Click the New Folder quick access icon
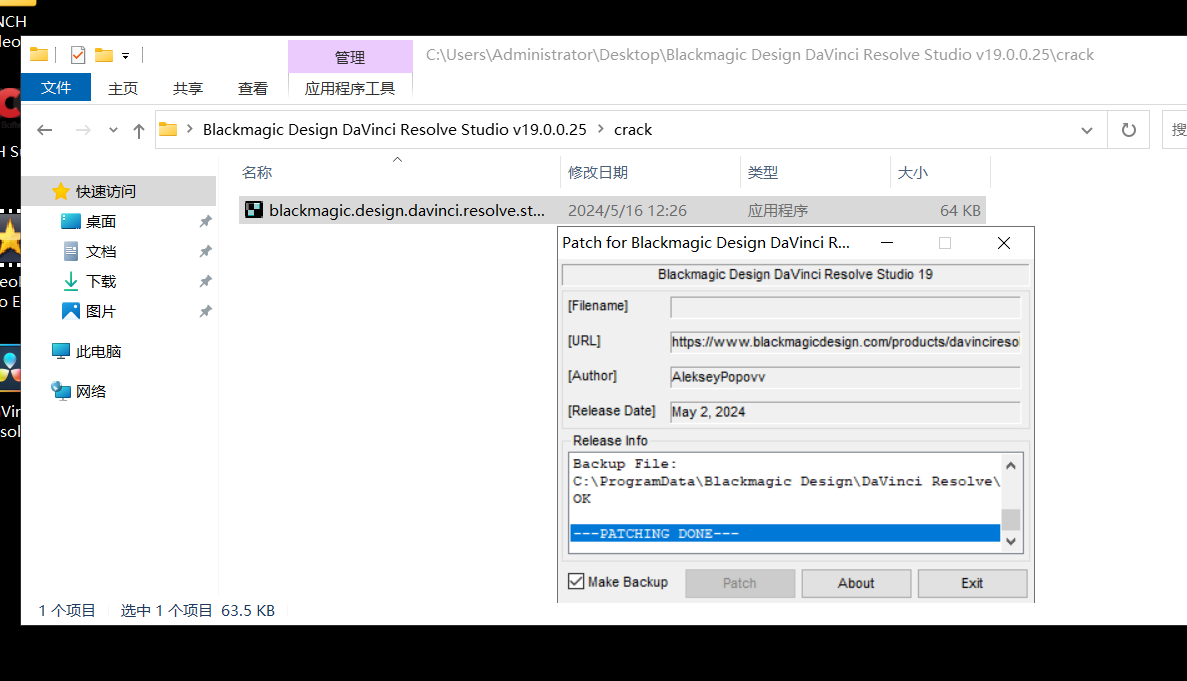The image size is (1187, 681). 104,54
